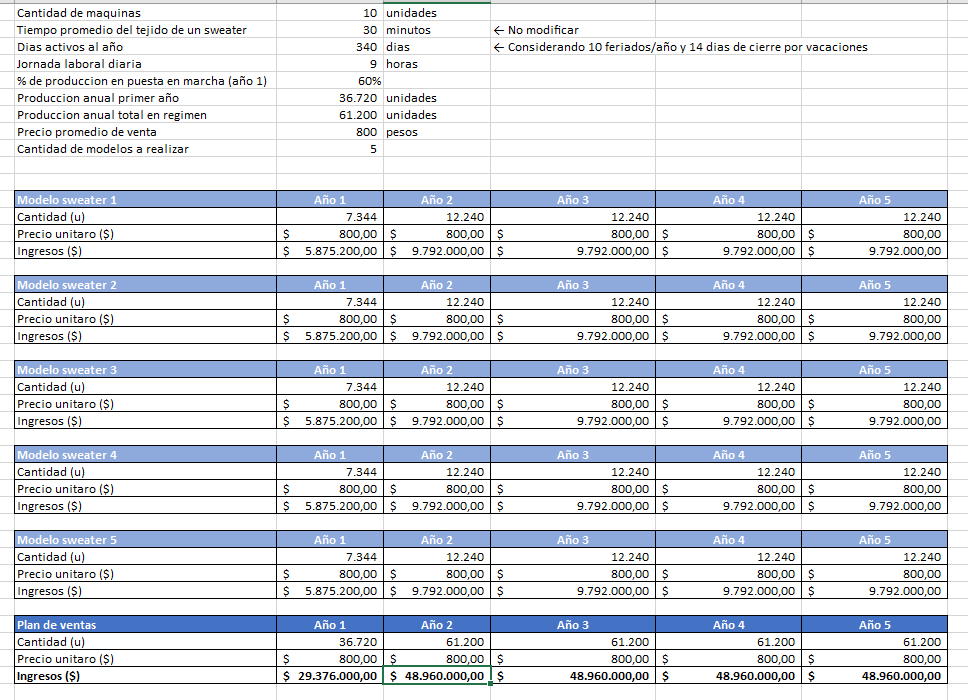968x700 pixels.
Task: Click 36.720 in the Produccion anual primer año row
Action: point(330,98)
